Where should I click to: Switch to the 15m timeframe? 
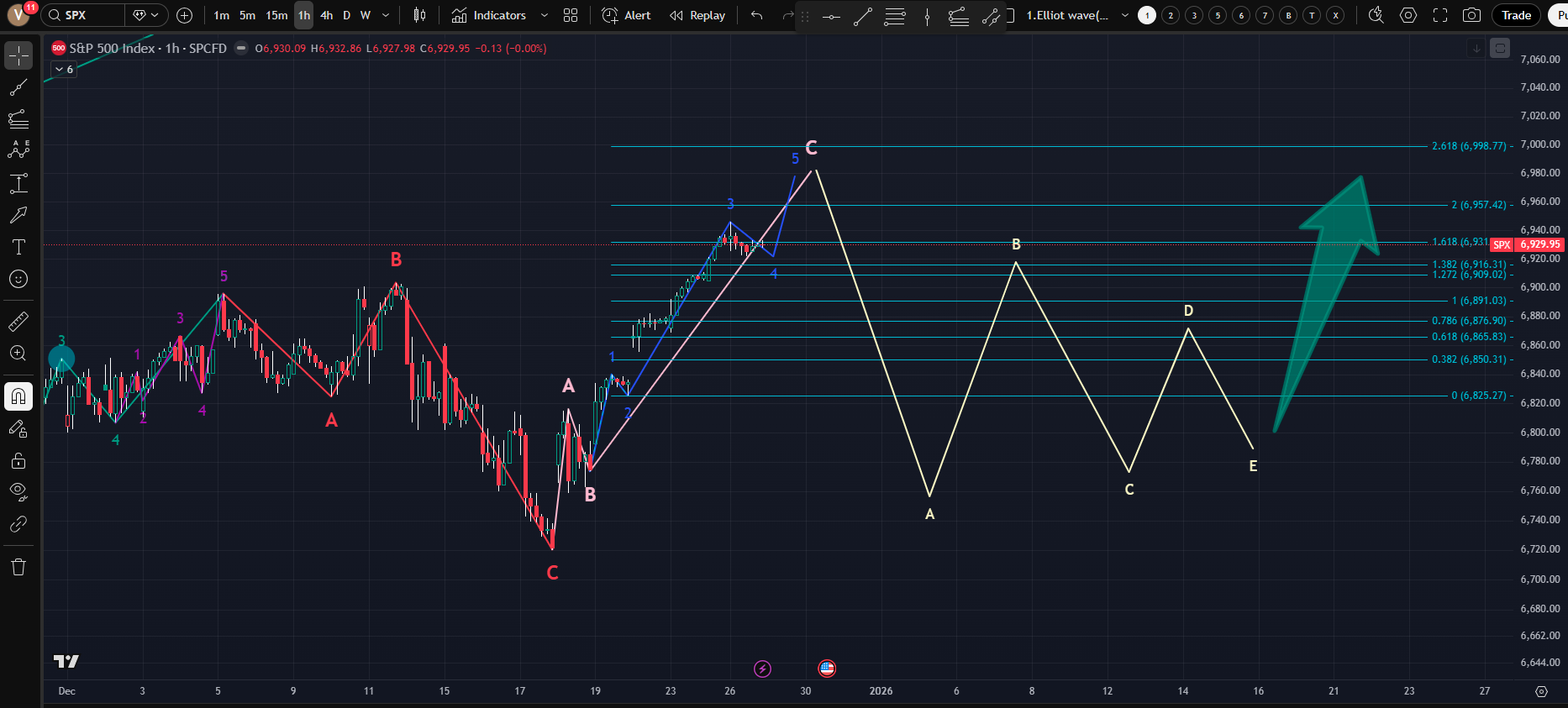[276, 15]
